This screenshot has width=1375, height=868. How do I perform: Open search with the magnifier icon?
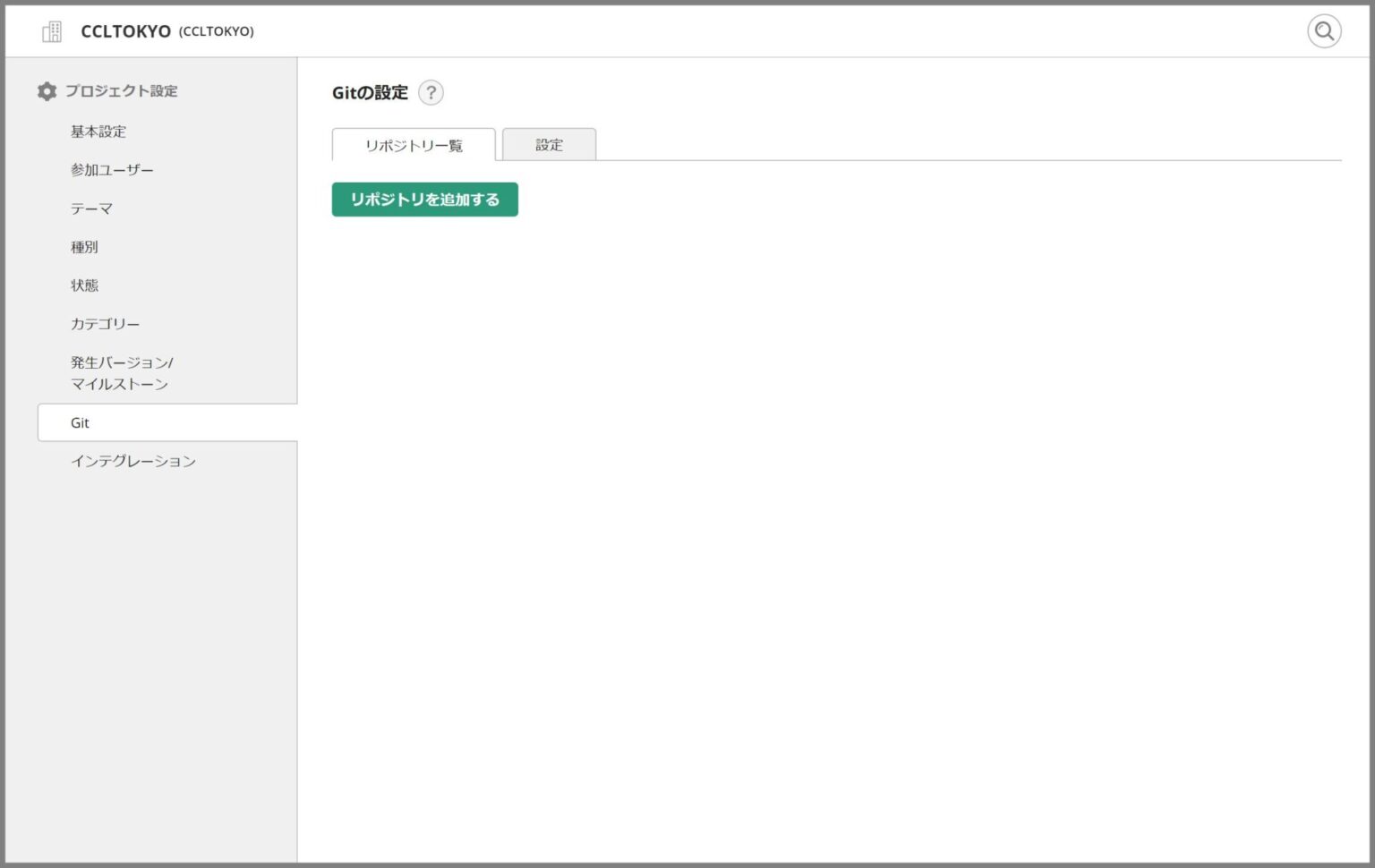point(1324,30)
